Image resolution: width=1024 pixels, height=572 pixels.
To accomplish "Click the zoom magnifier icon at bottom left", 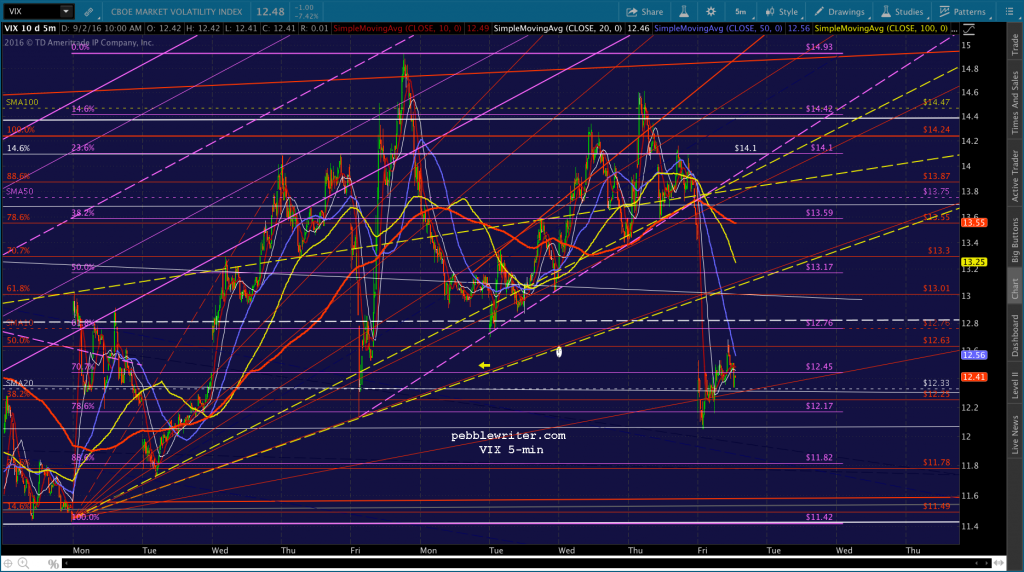I will pyautogui.click(x=24, y=564).
